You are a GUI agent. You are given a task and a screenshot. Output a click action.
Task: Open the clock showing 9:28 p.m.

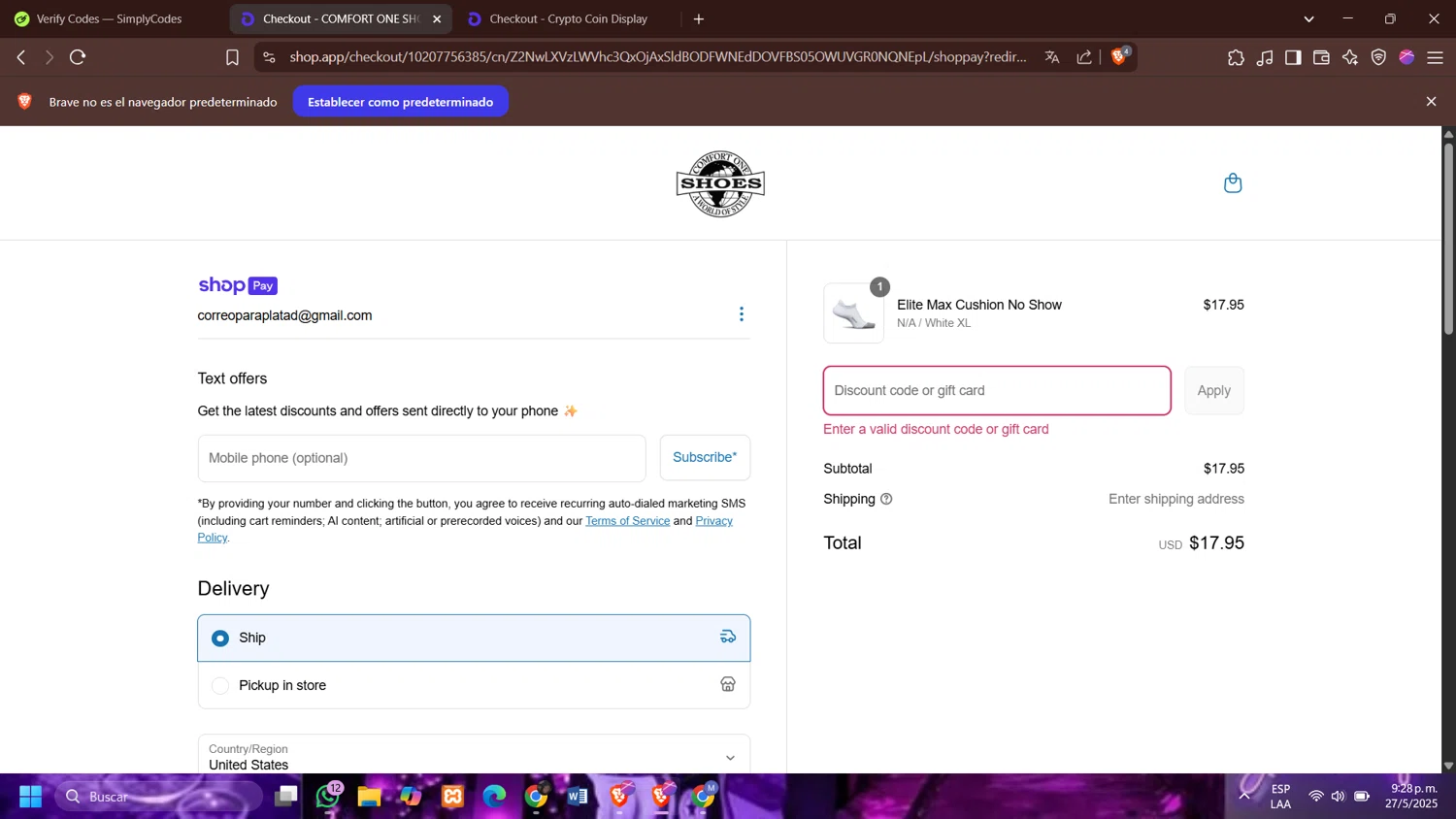pyautogui.click(x=1412, y=796)
